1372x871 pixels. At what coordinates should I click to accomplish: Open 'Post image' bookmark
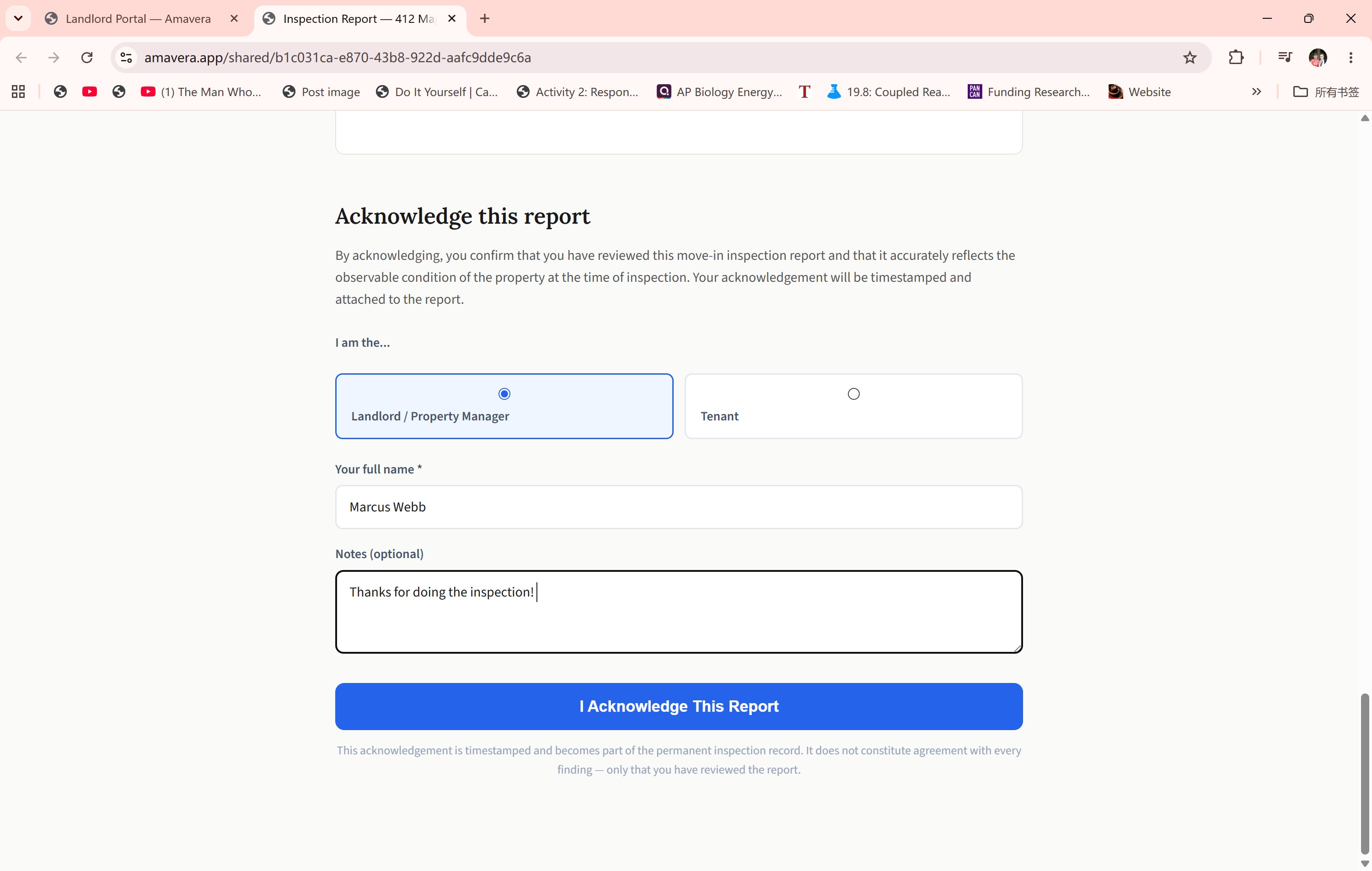click(322, 92)
